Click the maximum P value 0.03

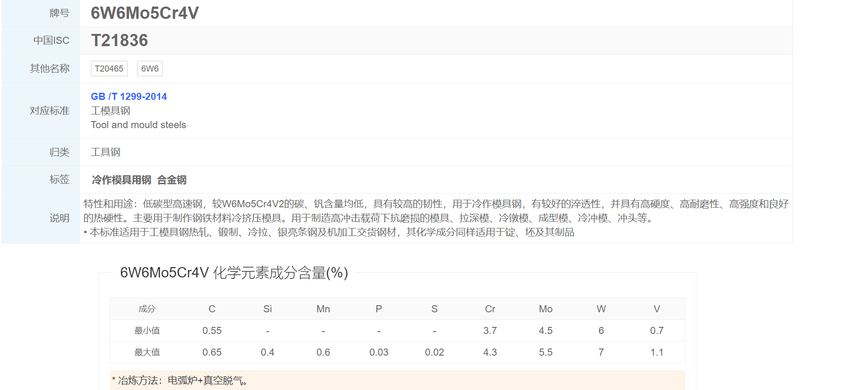[379, 352]
